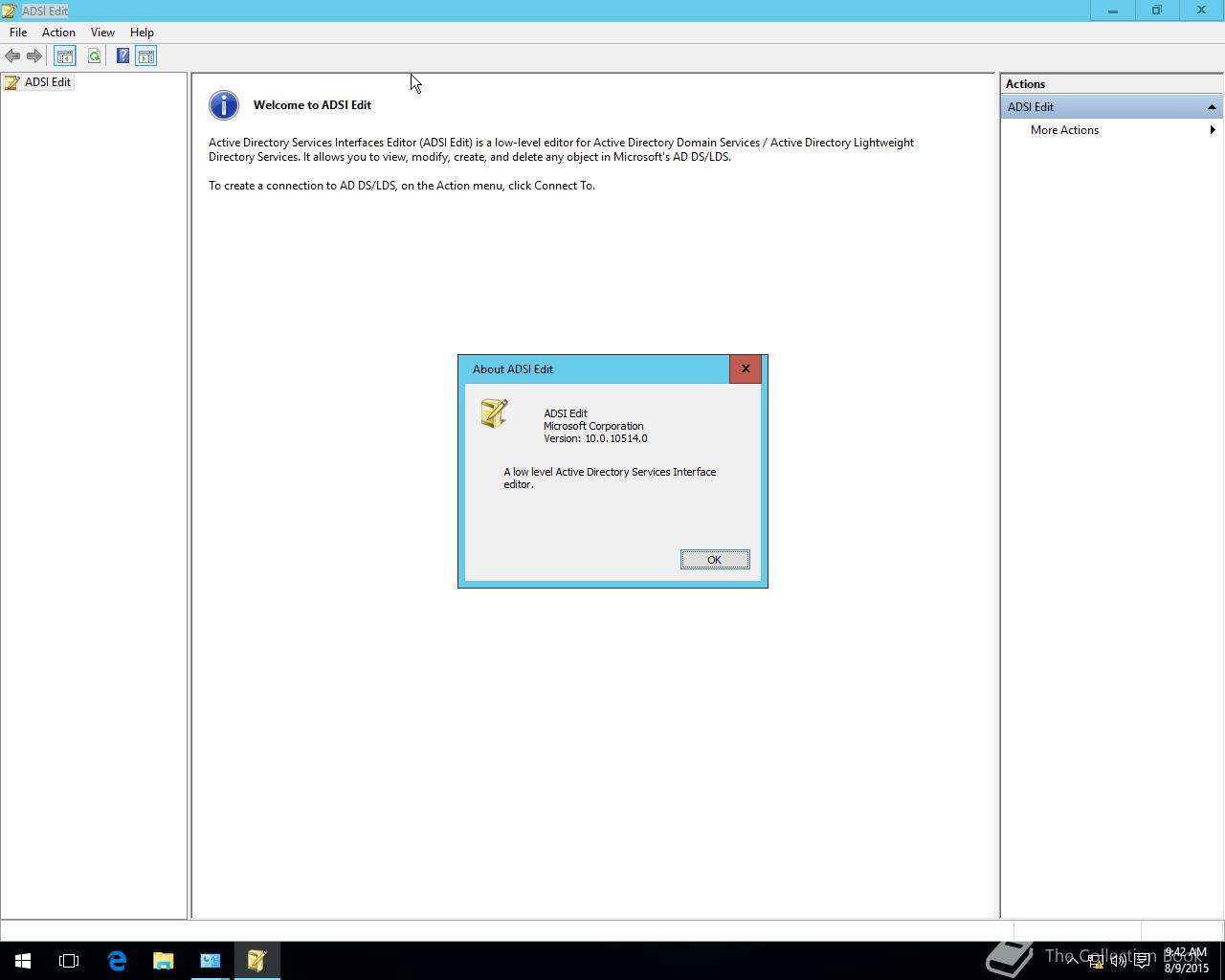The width and height of the screenshot is (1225, 980).
Task: Open the Action Center notification icon
Action: (1142, 961)
